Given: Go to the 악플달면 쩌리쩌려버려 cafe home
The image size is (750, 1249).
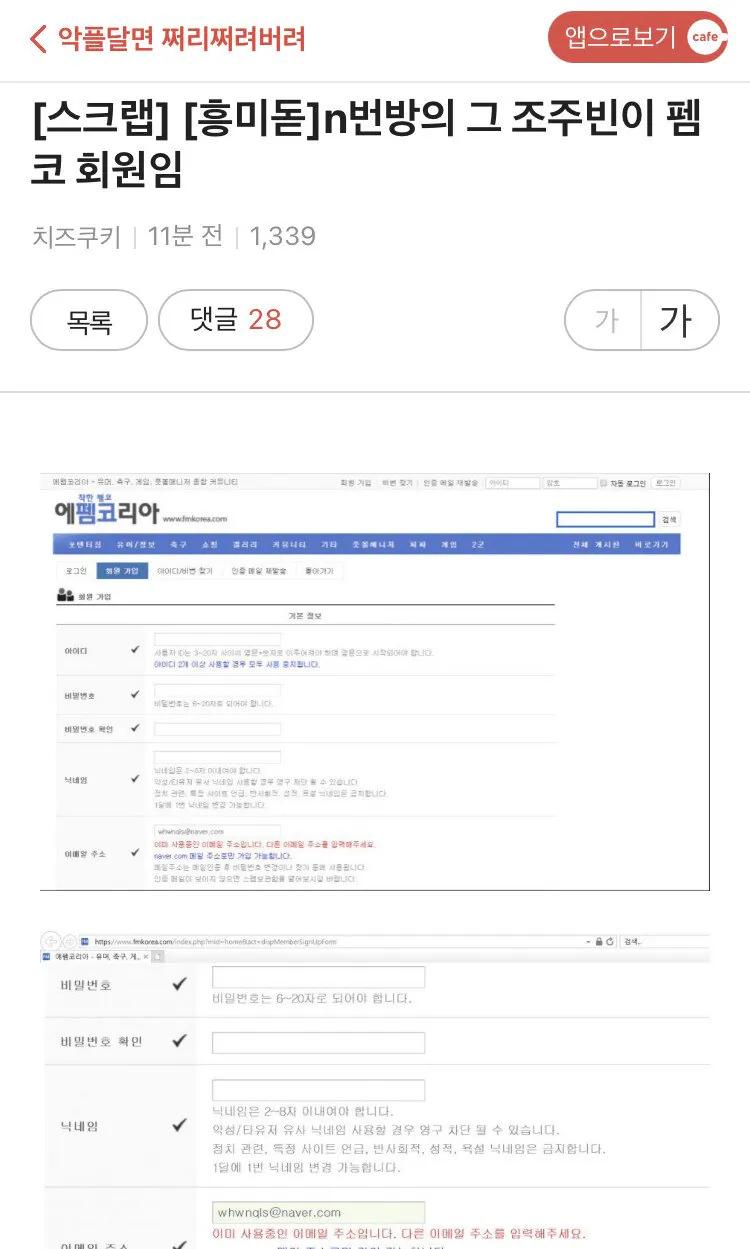Looking at the screenshot, I should pyautogui.click(x=180, y=39).
